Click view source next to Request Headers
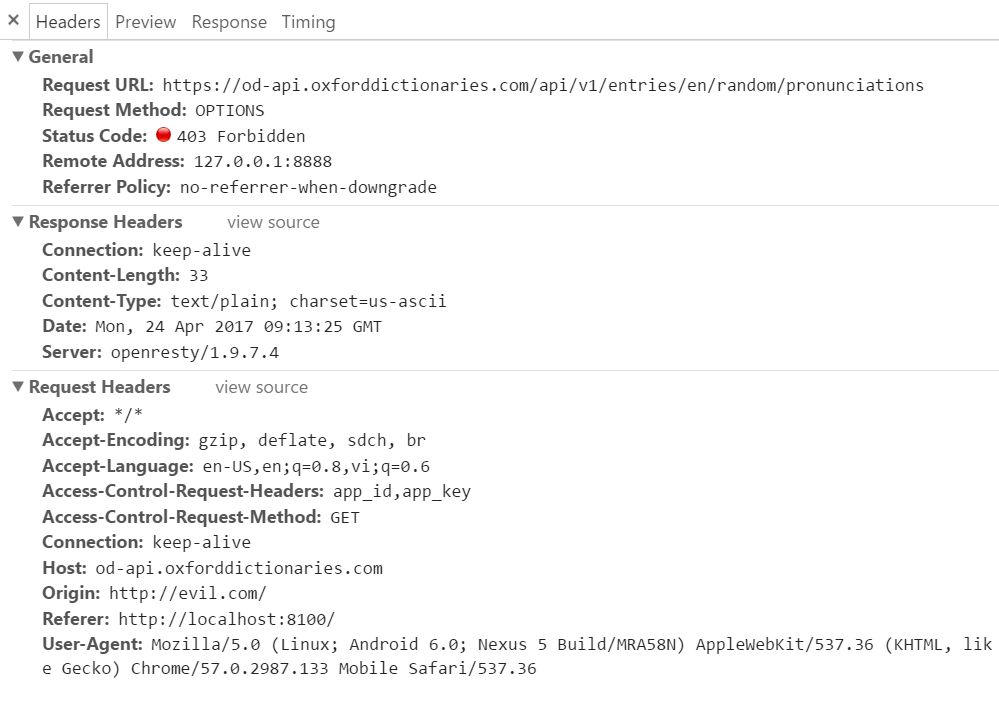The width and height of the screenshot is (999, 721). coord(261,387)
